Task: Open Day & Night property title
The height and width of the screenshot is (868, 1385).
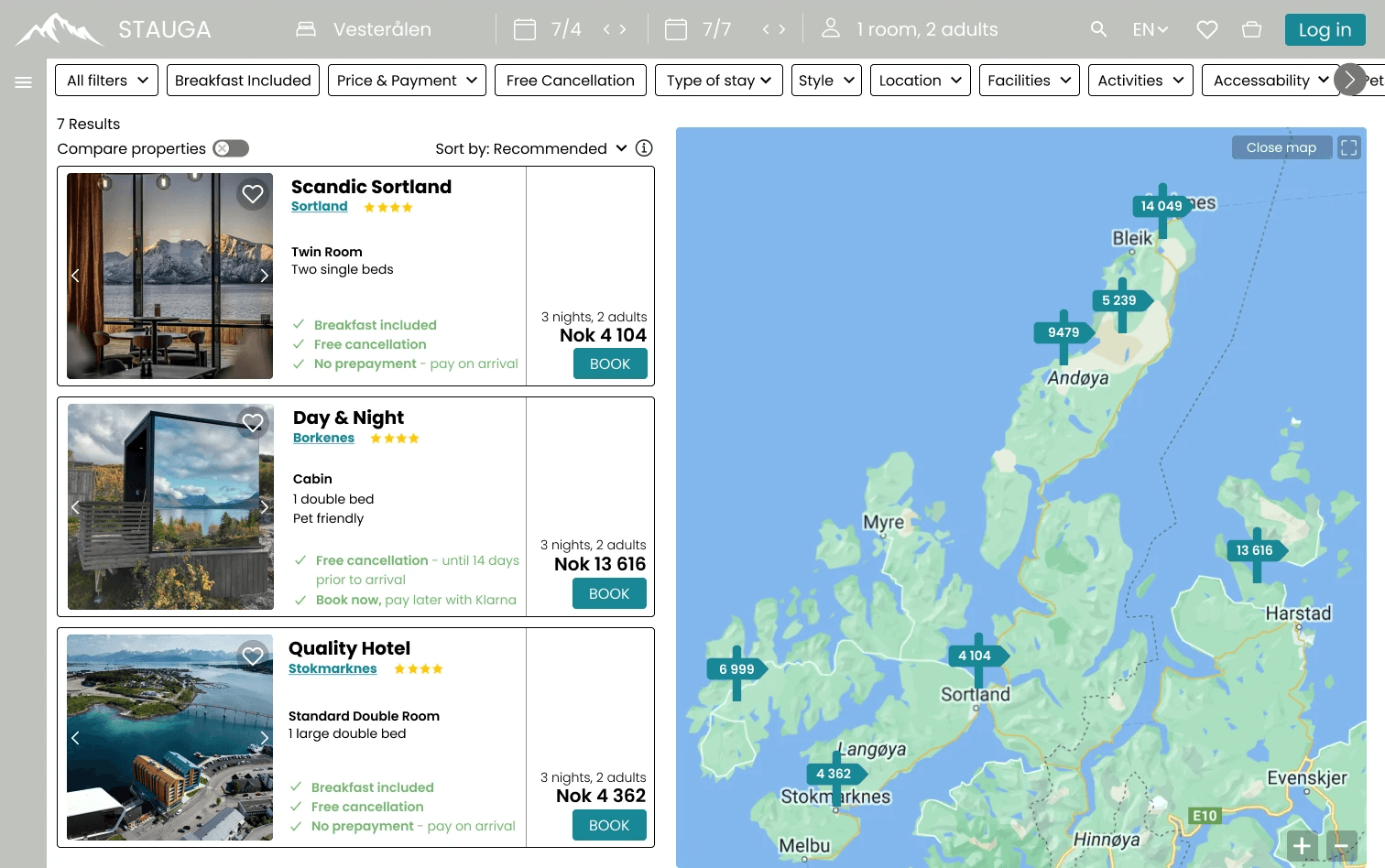Action: coord(348,418)
